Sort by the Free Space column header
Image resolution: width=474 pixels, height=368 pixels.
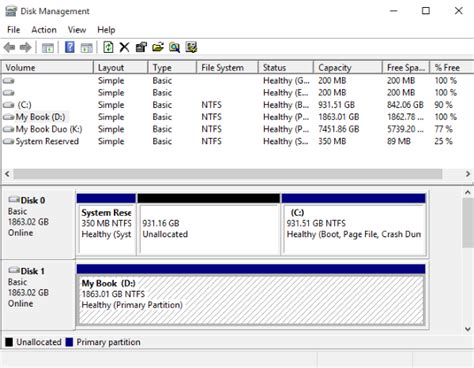point(406,68)
